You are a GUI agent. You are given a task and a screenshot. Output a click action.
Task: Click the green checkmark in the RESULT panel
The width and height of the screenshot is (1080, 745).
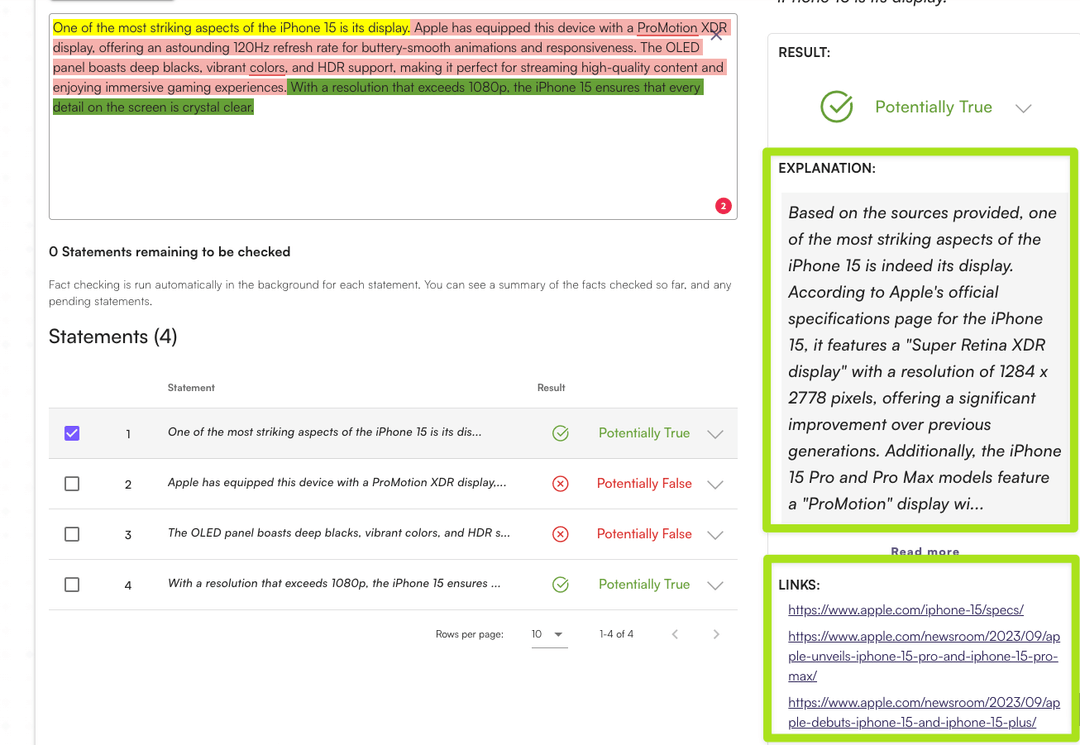coord(837,107)
